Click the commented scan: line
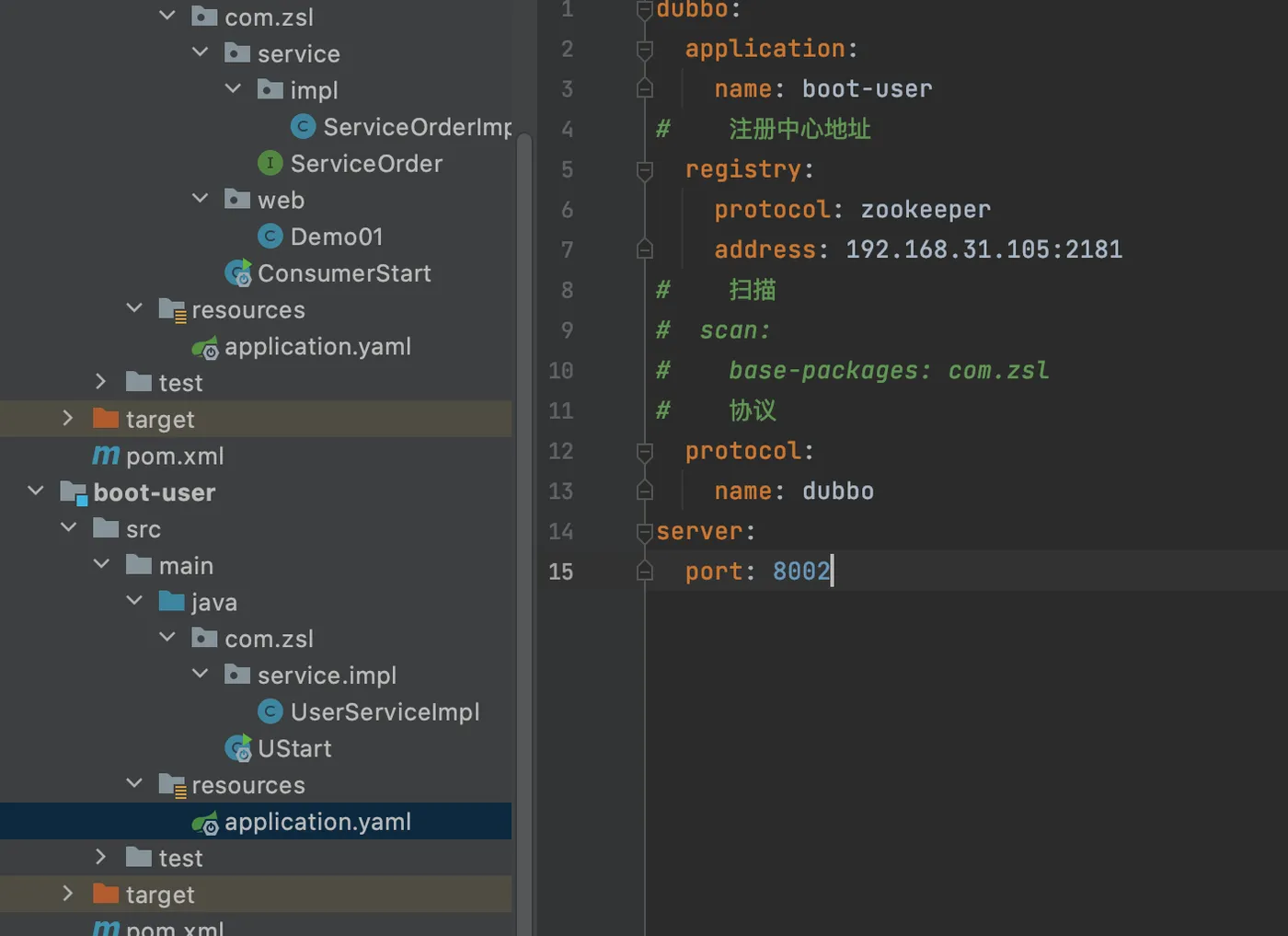This screenshot has width=1288, height=936. click(713, 330)
